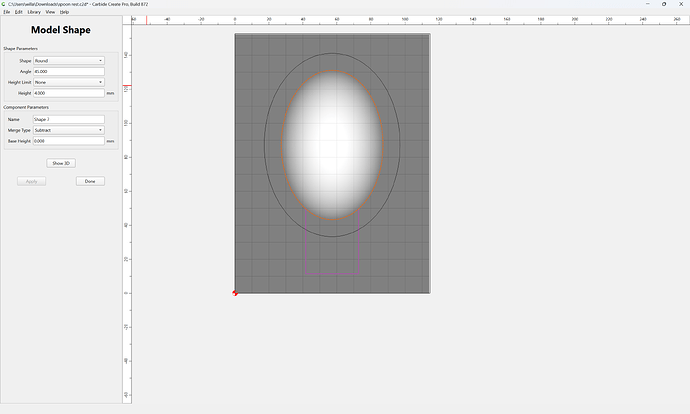Open the Library menu
The height and width of the screenshot is (414, 690).
click(34, 12)
